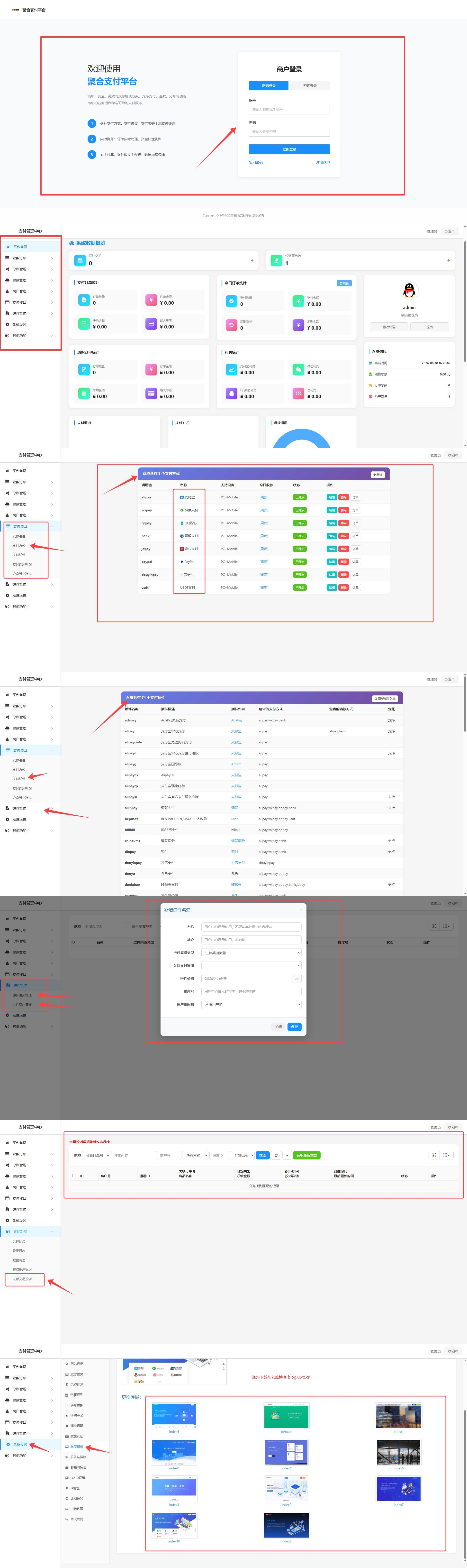This screenshot has height=1568, width=467.
Task: Save the new channel with the 保存 button
Action: [x=294, y=1027]
